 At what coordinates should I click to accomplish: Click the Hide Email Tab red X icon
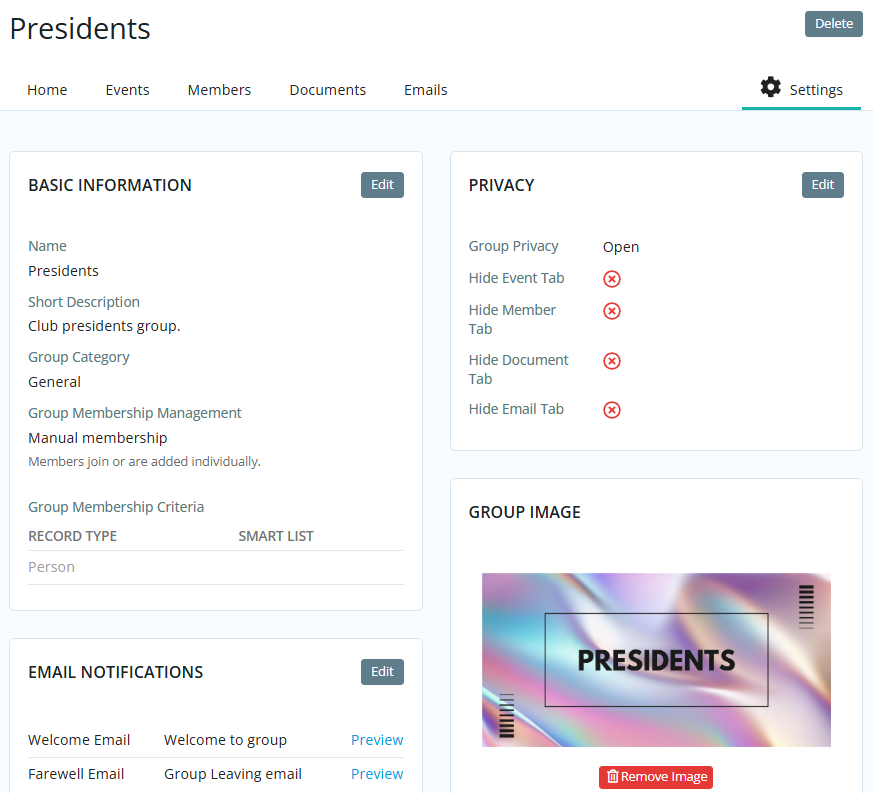pyautogui.click(x=612, y=410)
